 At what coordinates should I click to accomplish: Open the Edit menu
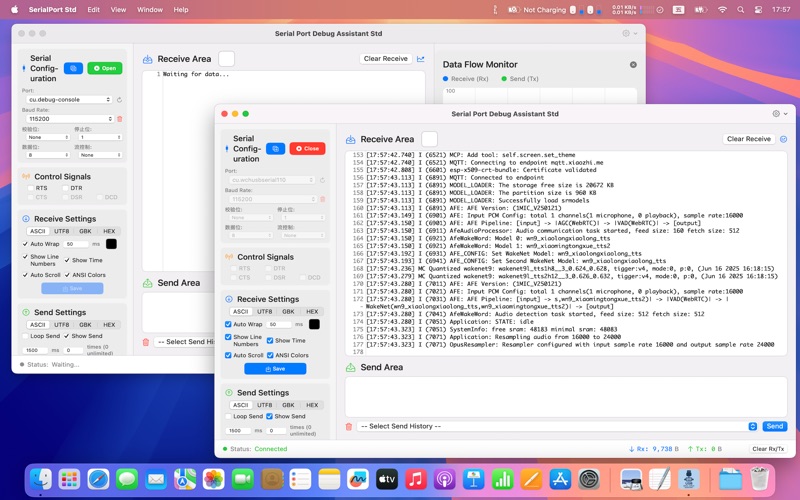coord(93,9)
